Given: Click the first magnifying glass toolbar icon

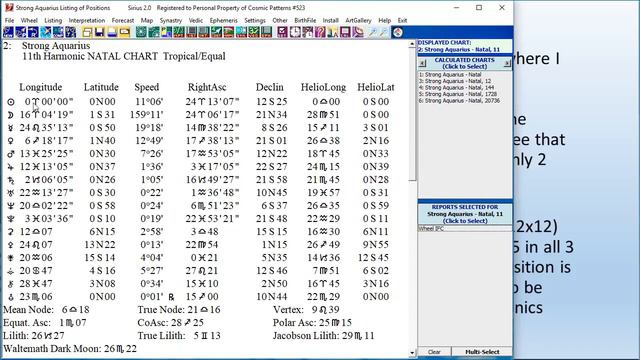Looking at the screenshot, I should tap(372, 32).
